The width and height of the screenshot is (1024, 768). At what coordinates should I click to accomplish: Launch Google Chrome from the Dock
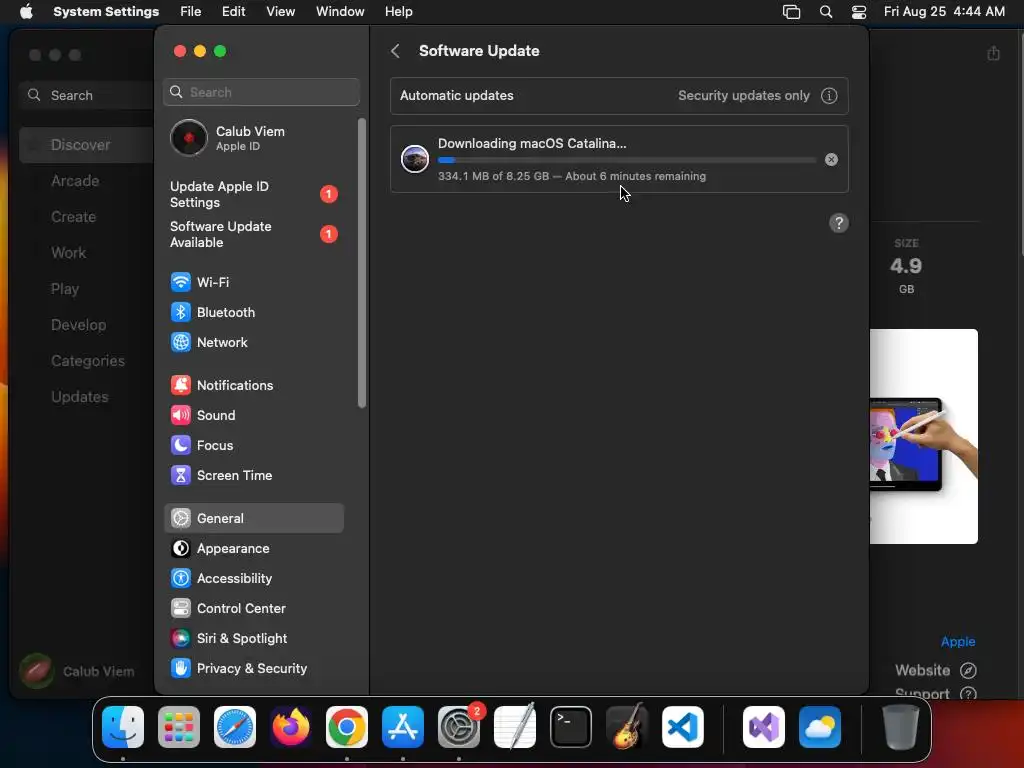pyautogui.click(x=347, y=727)
